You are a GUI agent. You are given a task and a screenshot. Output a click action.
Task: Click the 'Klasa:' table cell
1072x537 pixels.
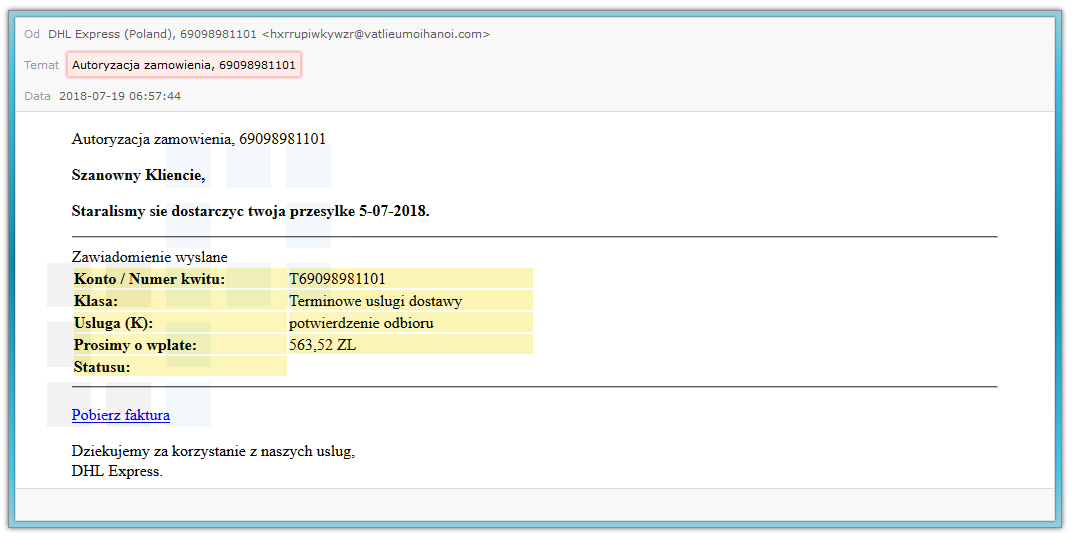180,301
